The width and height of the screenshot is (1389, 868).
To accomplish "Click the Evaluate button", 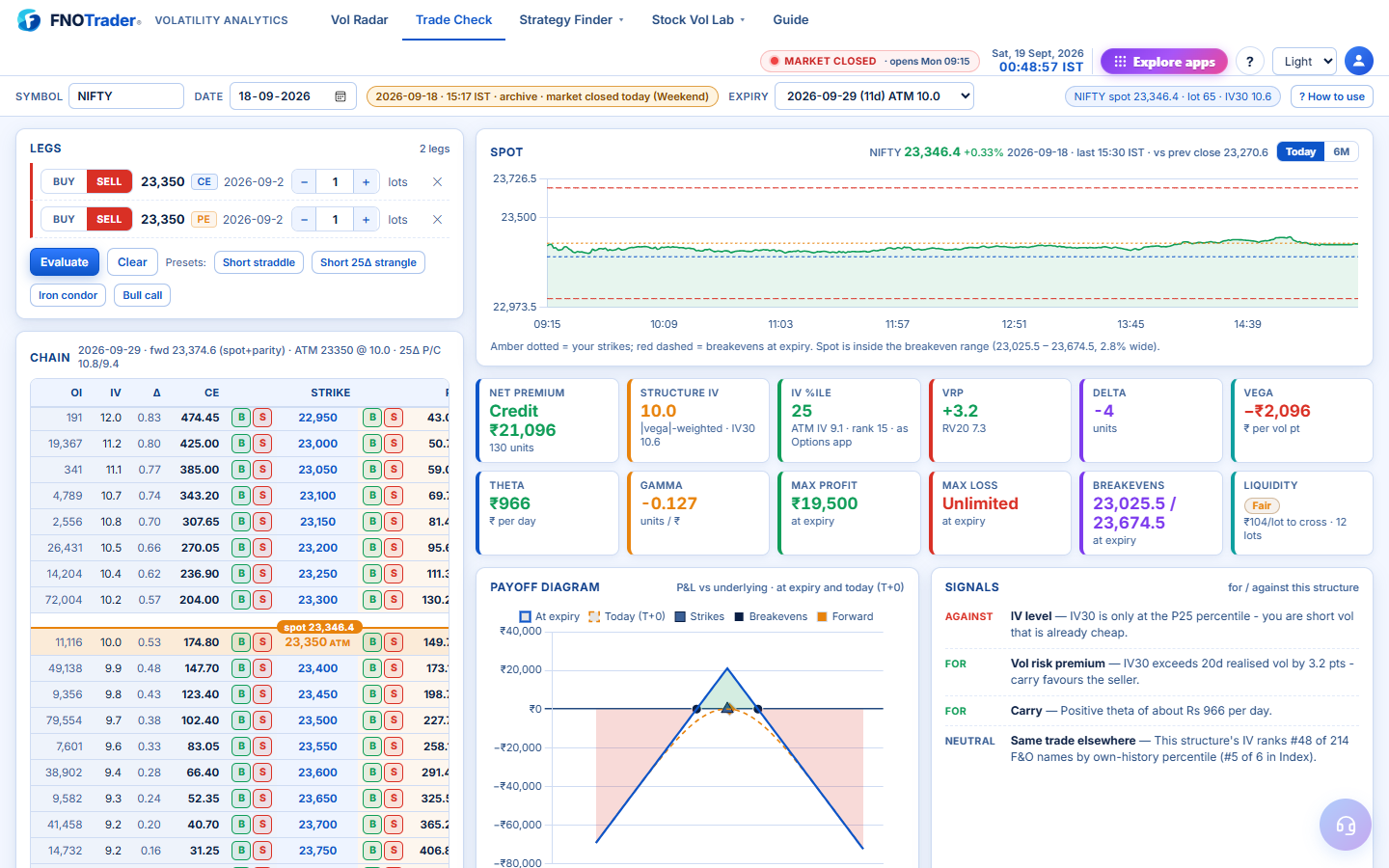I will pyautogui.click(x=65, y=262).
